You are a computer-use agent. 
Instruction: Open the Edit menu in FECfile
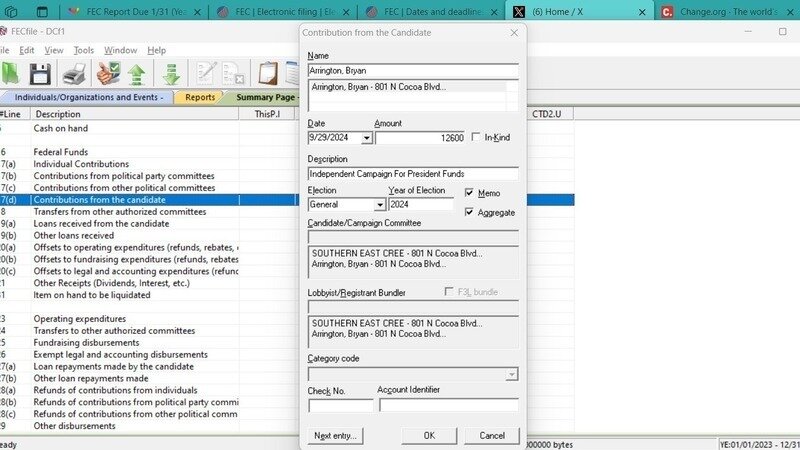(x=27, y=50)
